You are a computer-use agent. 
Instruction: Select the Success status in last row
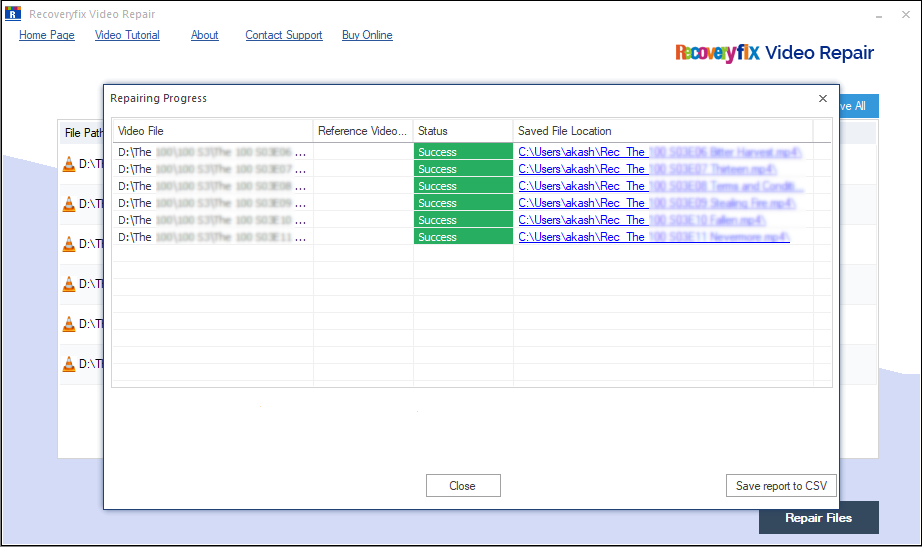pos(463,237)
